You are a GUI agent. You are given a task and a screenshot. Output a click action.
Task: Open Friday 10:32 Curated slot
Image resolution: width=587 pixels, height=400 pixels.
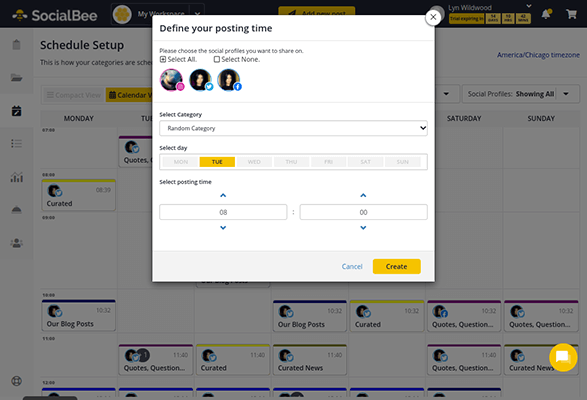tap(387, 316)
